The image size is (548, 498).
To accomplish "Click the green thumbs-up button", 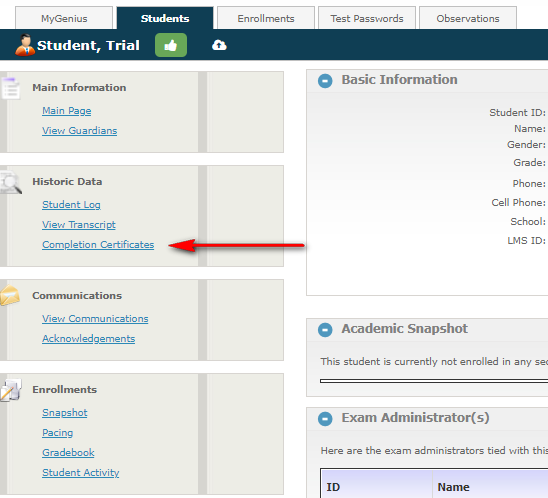I will click(x=171, y=45).
